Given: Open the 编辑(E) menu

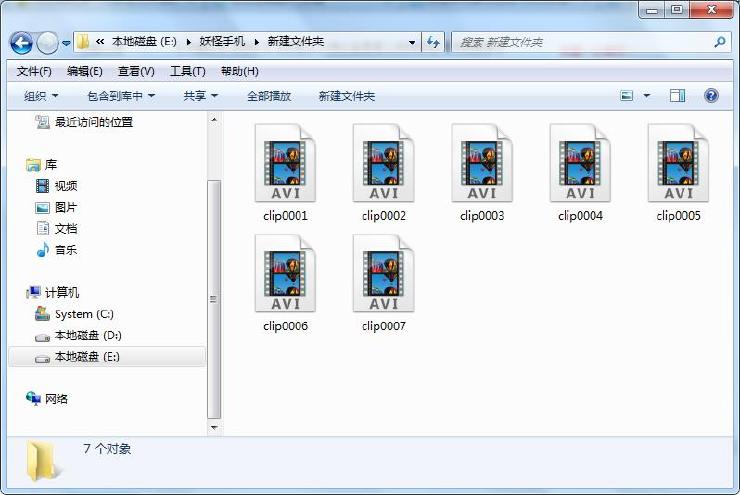Looking at the screenshot, I should pyautogui.click(x=84, y=71).
